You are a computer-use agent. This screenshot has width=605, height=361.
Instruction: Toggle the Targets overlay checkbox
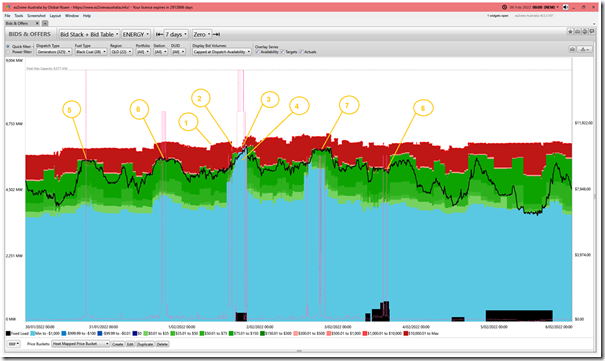click(x=282, y=52)
